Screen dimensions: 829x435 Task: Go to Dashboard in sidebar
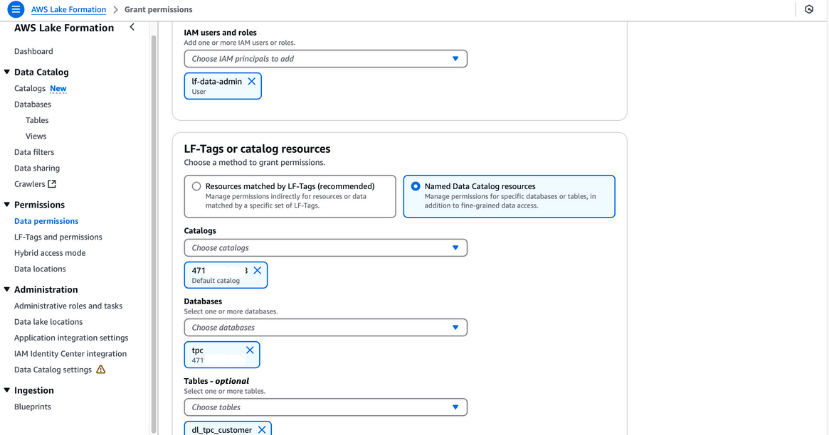pyautogui.click(x=33, y=51)
